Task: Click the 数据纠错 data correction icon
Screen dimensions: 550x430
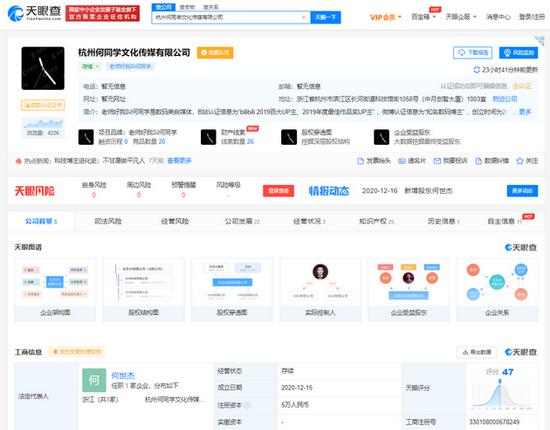Action: pyautogui.click(x=478, y=161)
